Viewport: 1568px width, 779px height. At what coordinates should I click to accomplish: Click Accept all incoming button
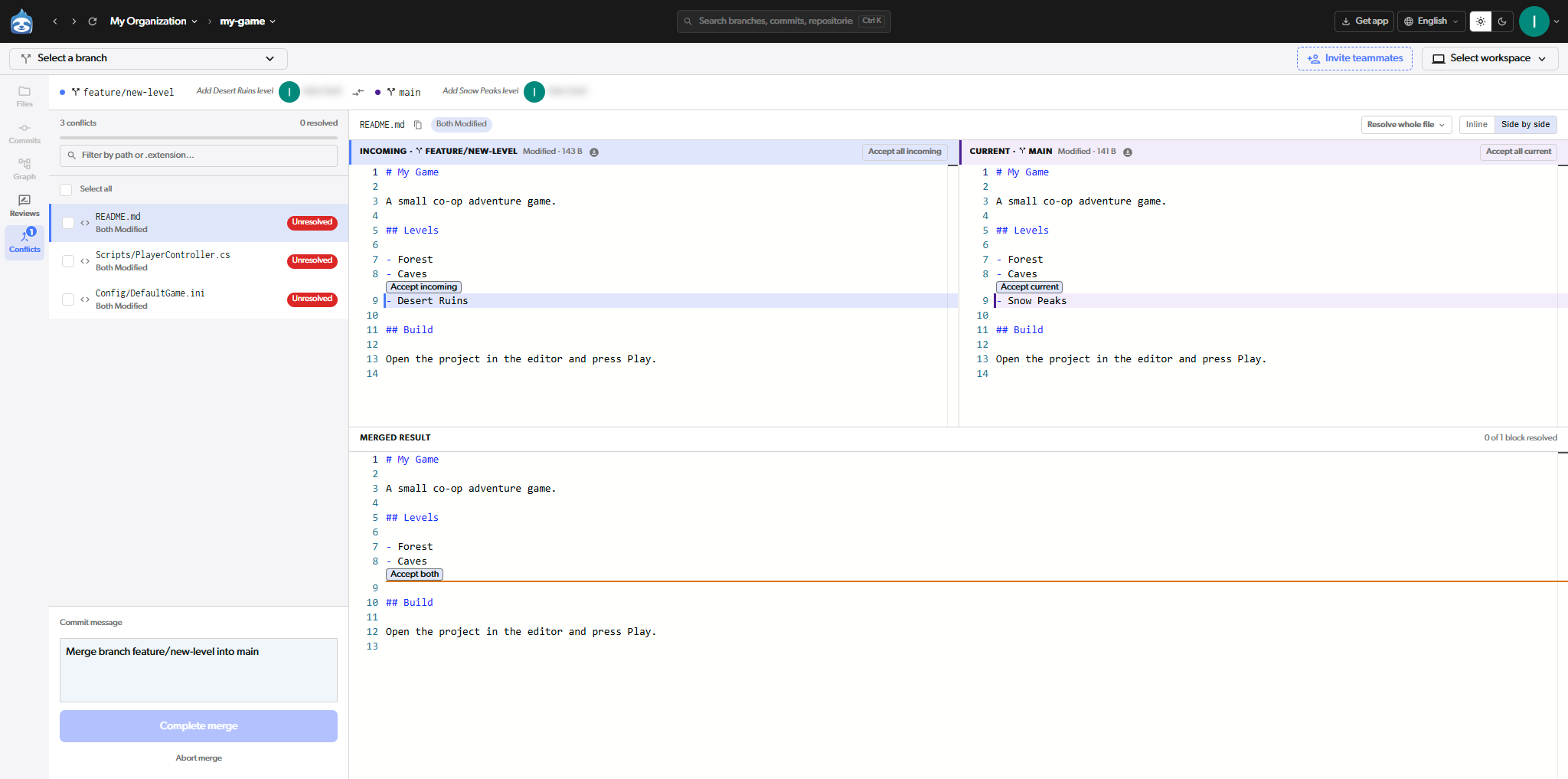(x=904, y=152)
